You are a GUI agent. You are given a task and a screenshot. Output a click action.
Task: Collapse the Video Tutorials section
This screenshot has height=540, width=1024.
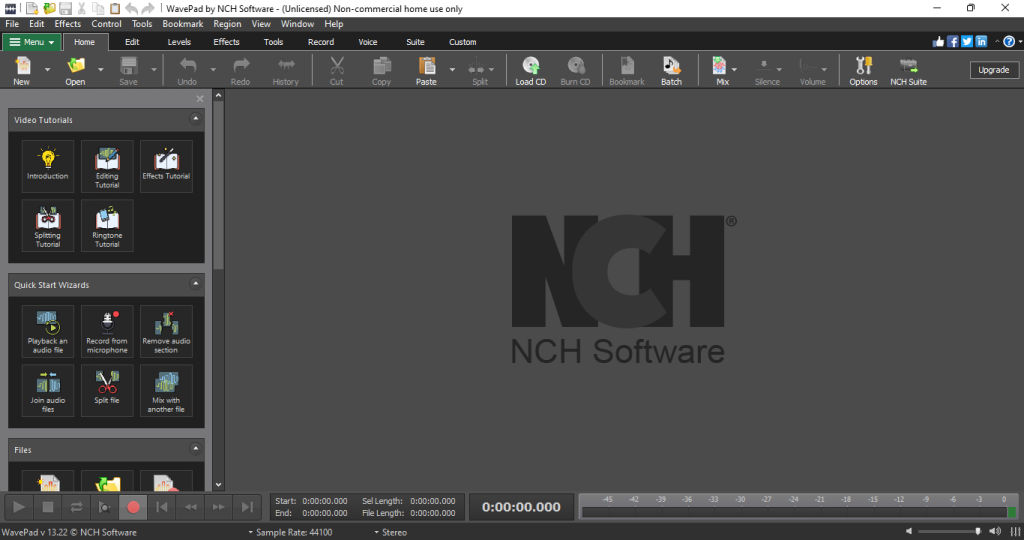[196, 119]
